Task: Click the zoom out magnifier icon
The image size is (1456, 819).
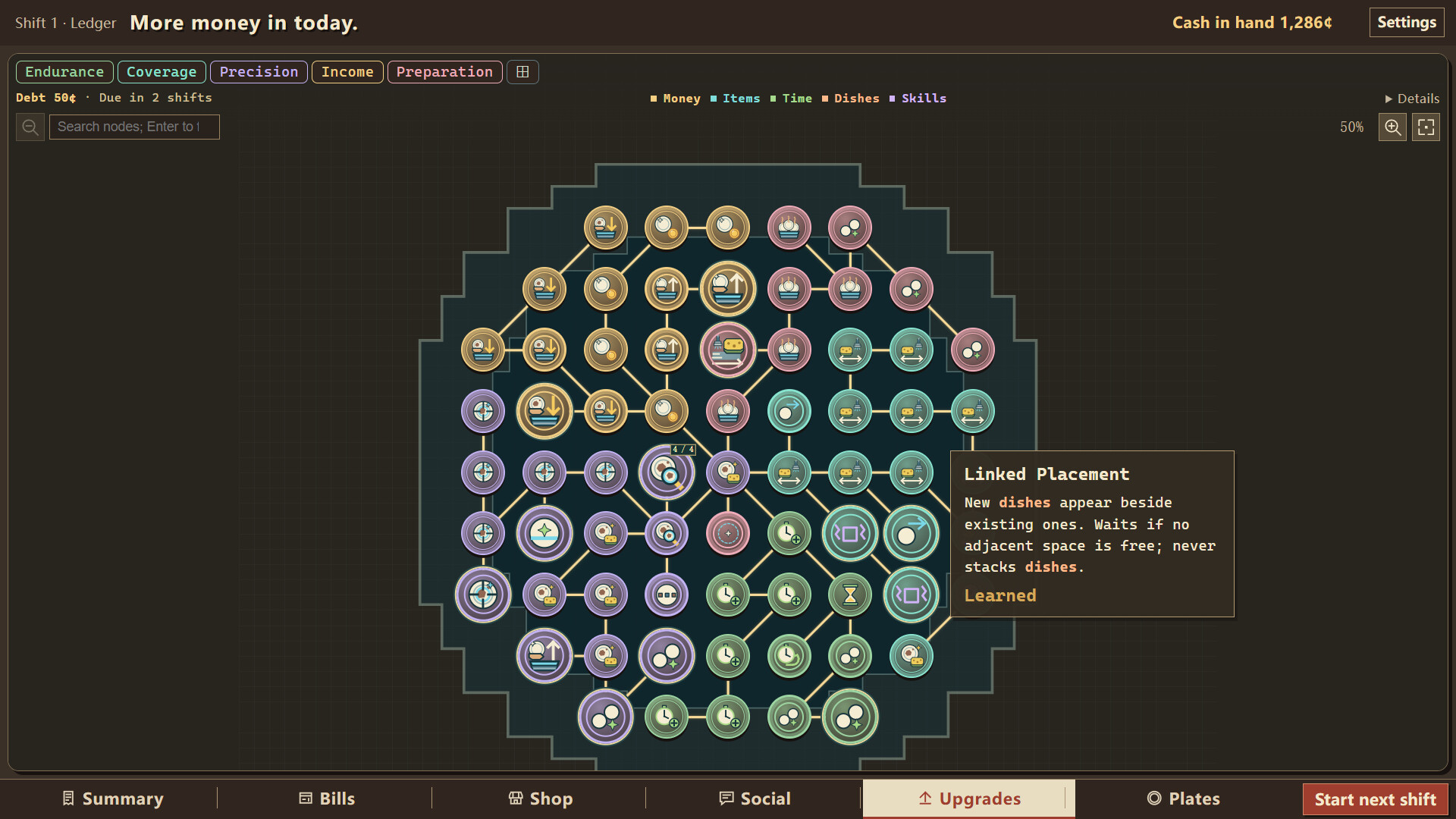Action: click(30, 127)
